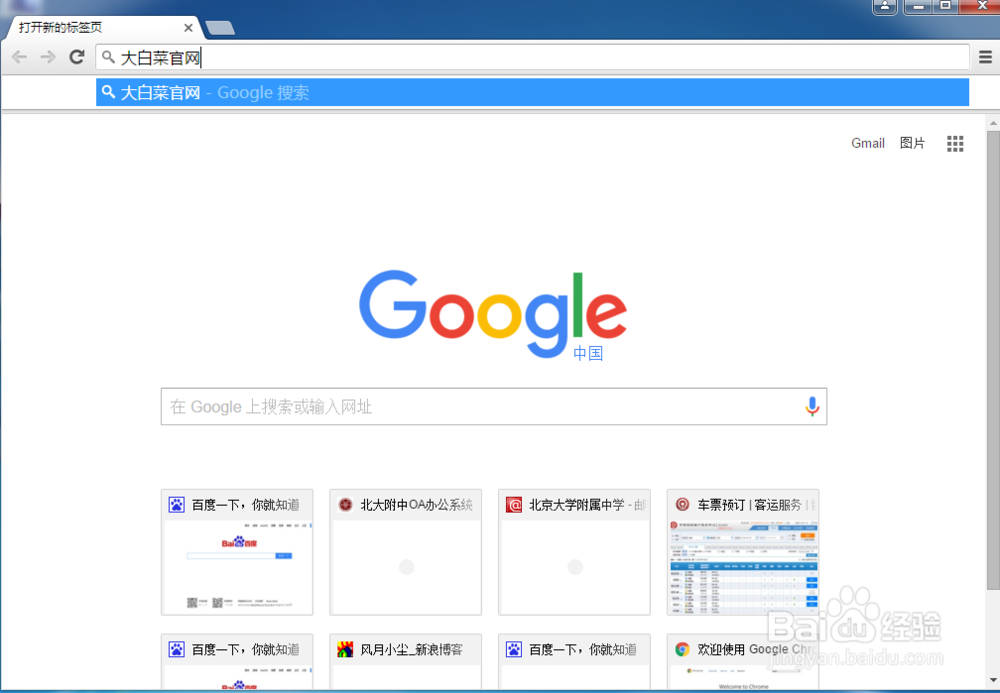Viewport: 1000px width, 693px height.
Task: Open the 图片 images link
Action: click(x=911, y=143)
